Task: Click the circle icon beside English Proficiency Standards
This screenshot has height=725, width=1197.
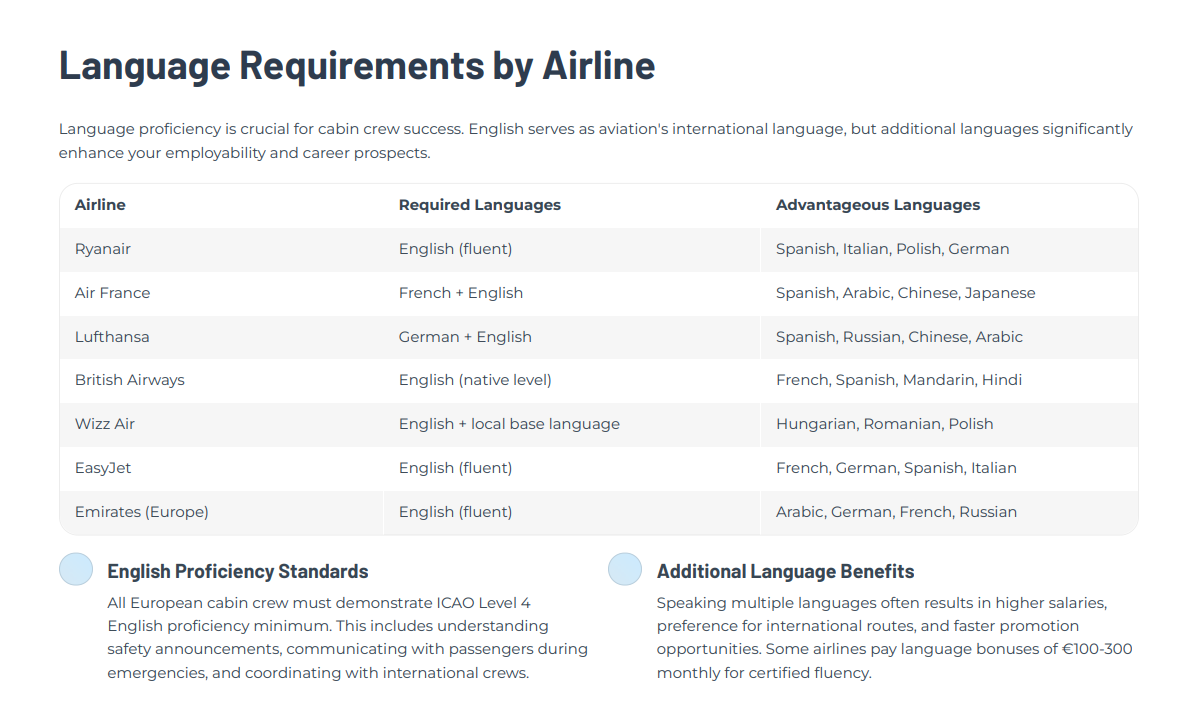Action: pos(76,569)
